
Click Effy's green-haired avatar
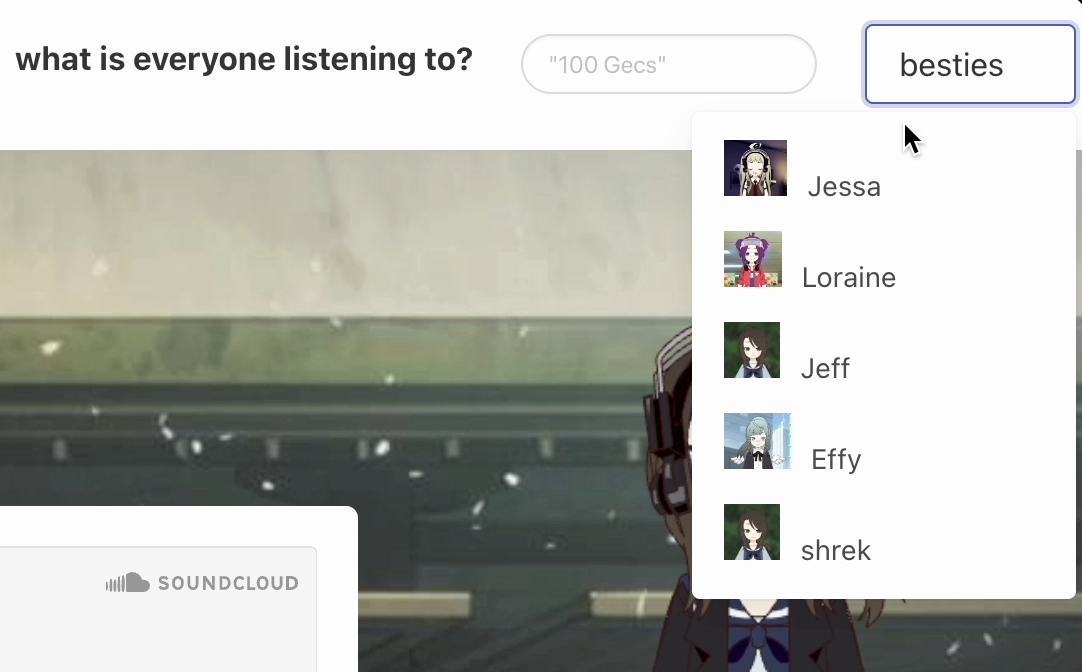point(757,442)
